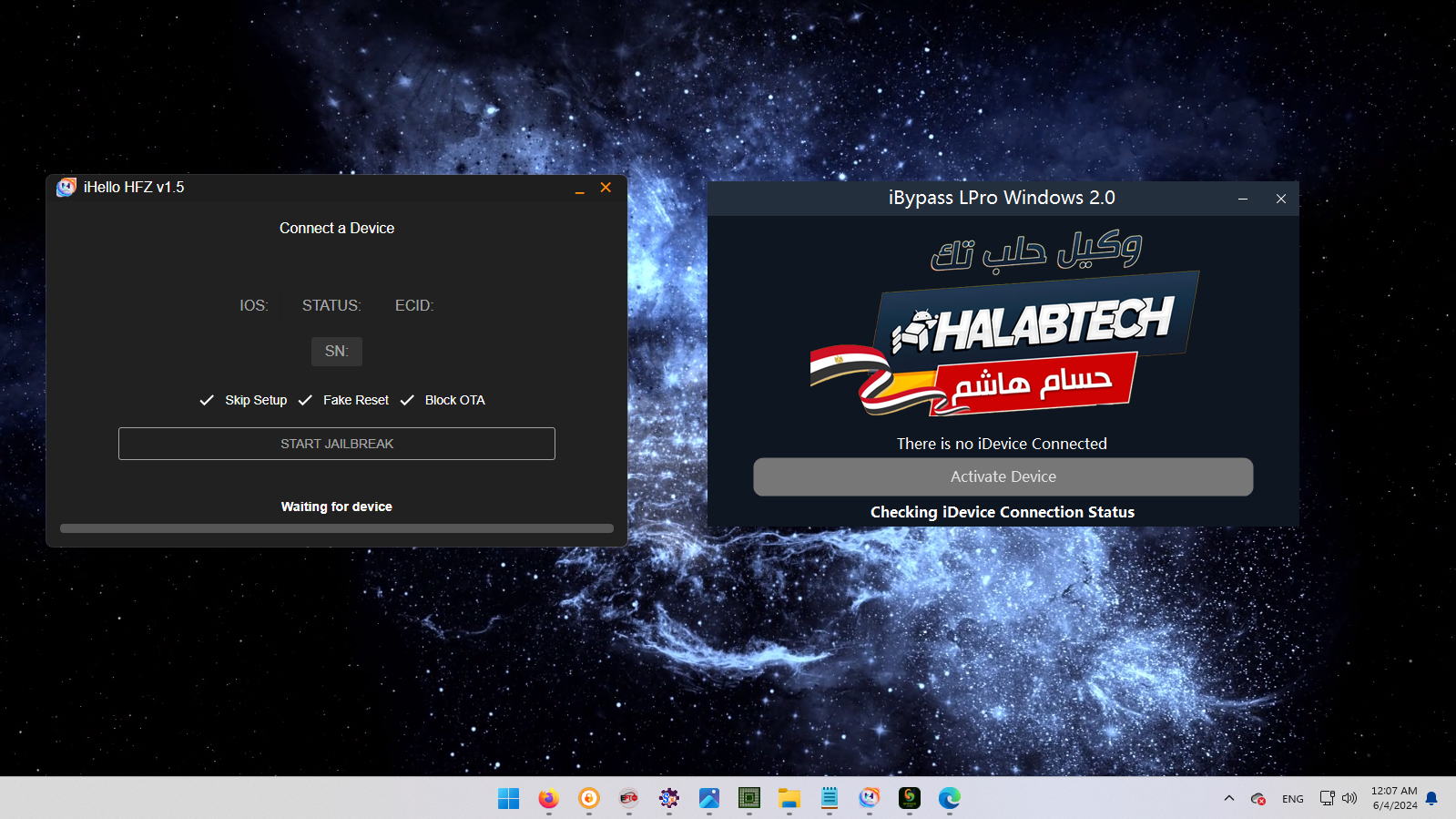Open the network tray icon
This screenshot has width=1456, height=819.
click(1328, 798)
